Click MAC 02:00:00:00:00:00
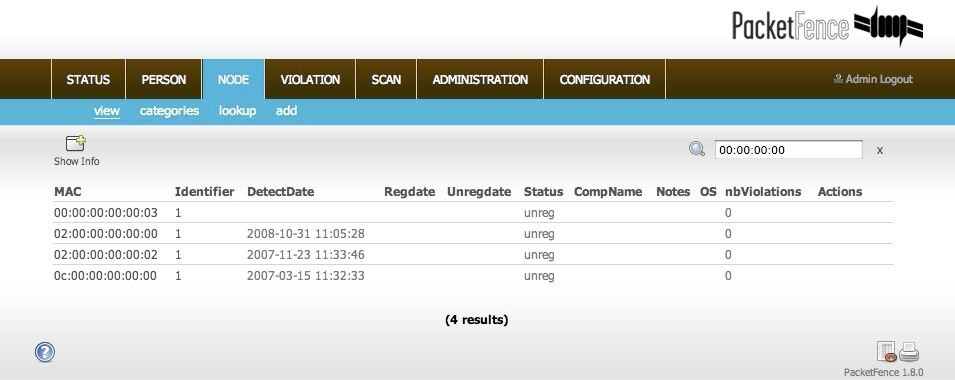This screenshot has width=955, height=380. point(106,234)
